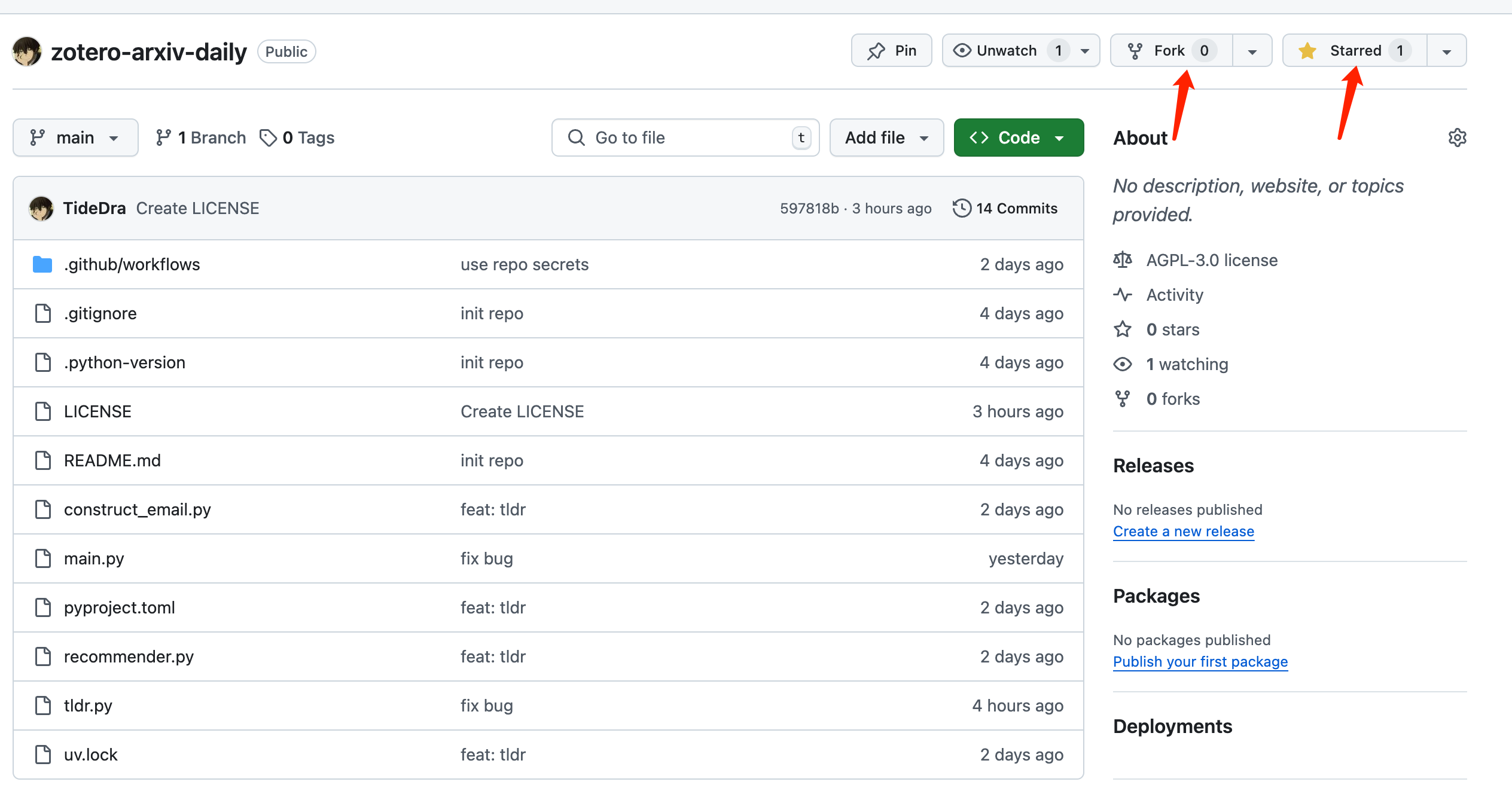
Task: Click the activity pulse icon
Action: (x=1123, y=295)
